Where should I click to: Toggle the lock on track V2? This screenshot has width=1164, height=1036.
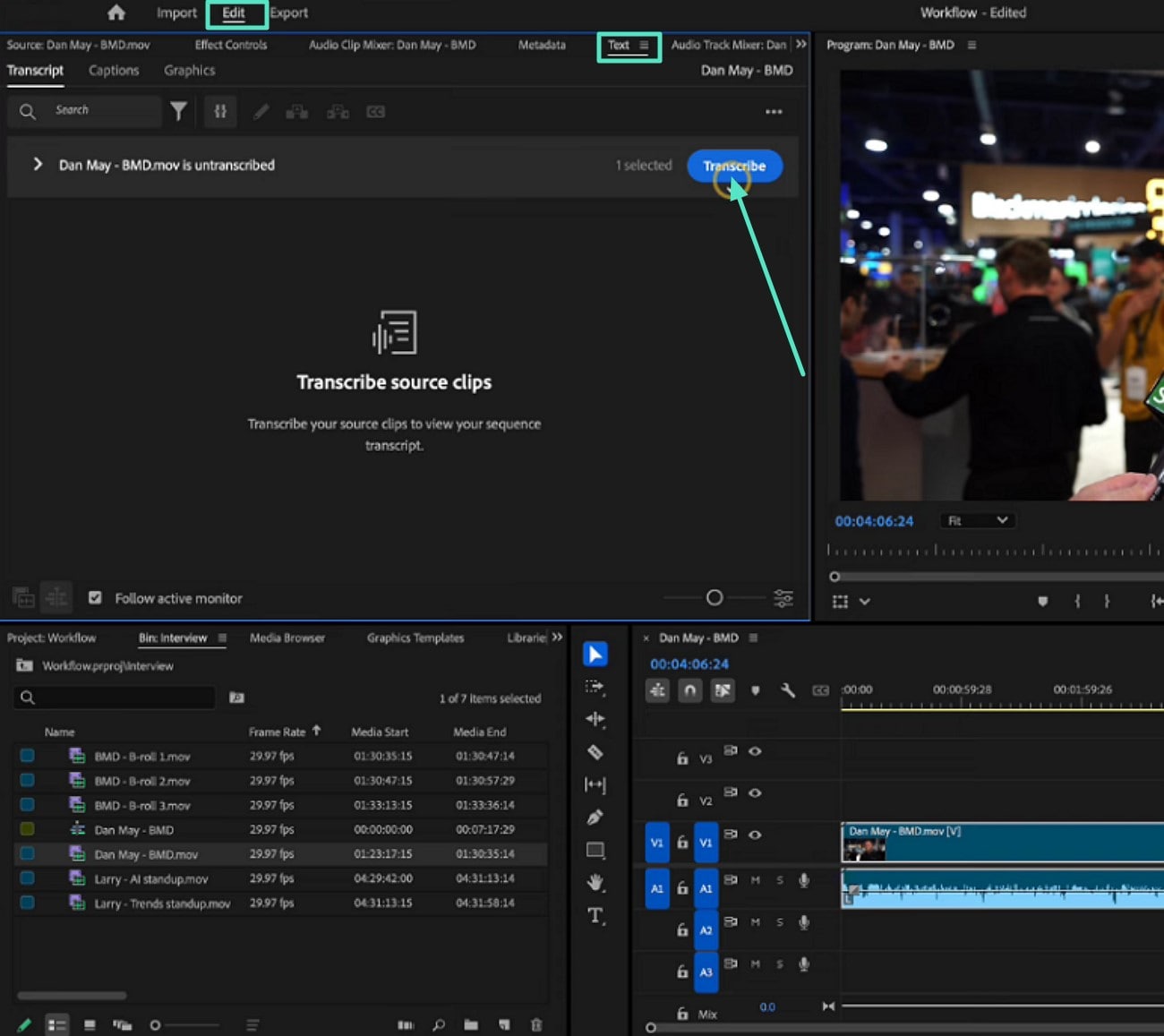(x=682, y=800)
